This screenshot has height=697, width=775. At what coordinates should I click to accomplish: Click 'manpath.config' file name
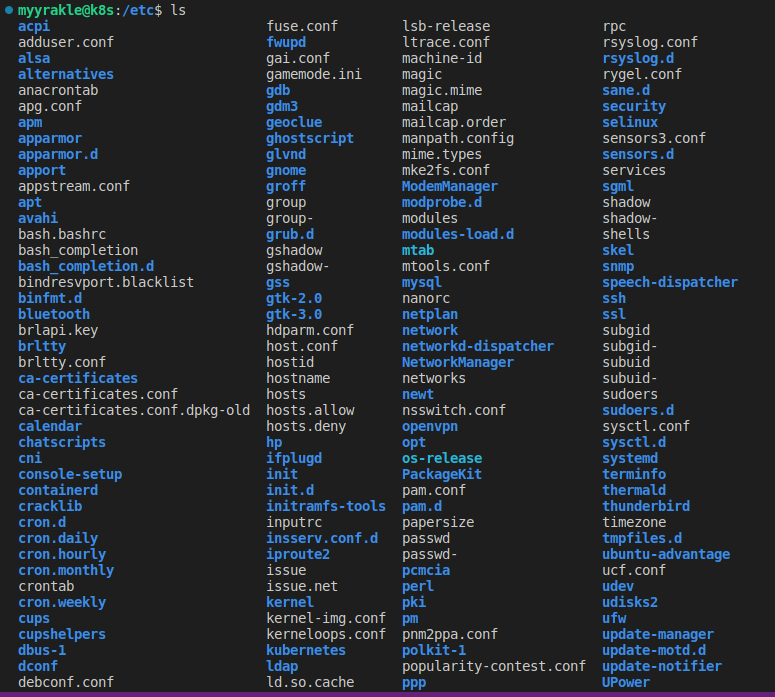click(x=458, y=138)
